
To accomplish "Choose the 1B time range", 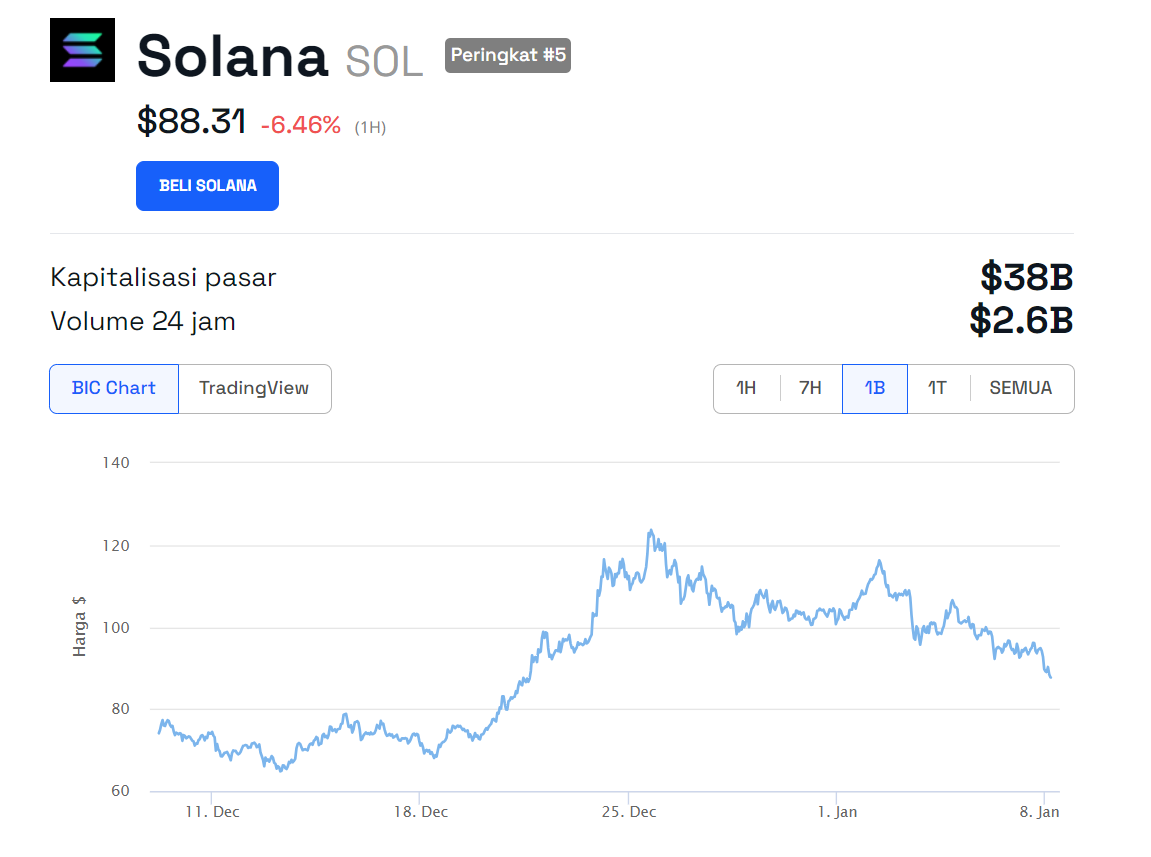I will coord(875,388).
